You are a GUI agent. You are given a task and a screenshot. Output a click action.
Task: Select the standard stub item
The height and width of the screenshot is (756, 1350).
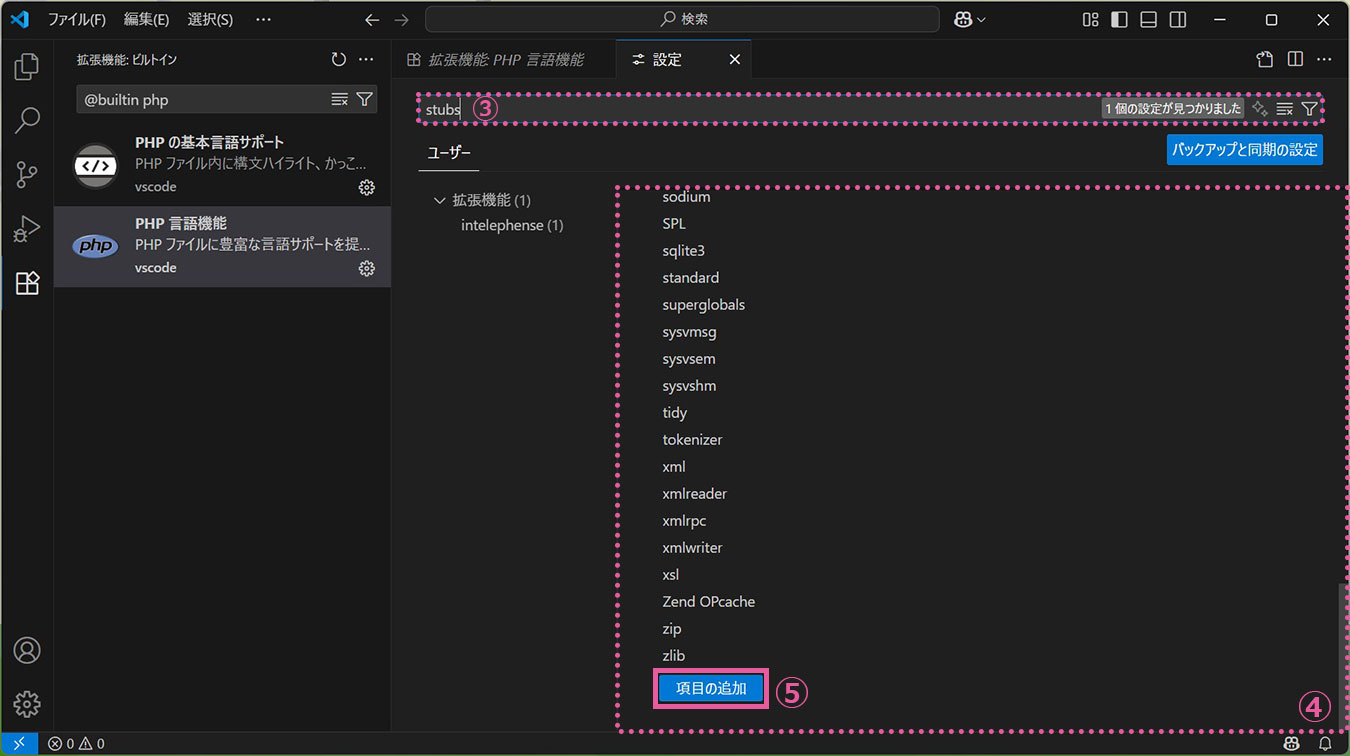tap(690, 278)
